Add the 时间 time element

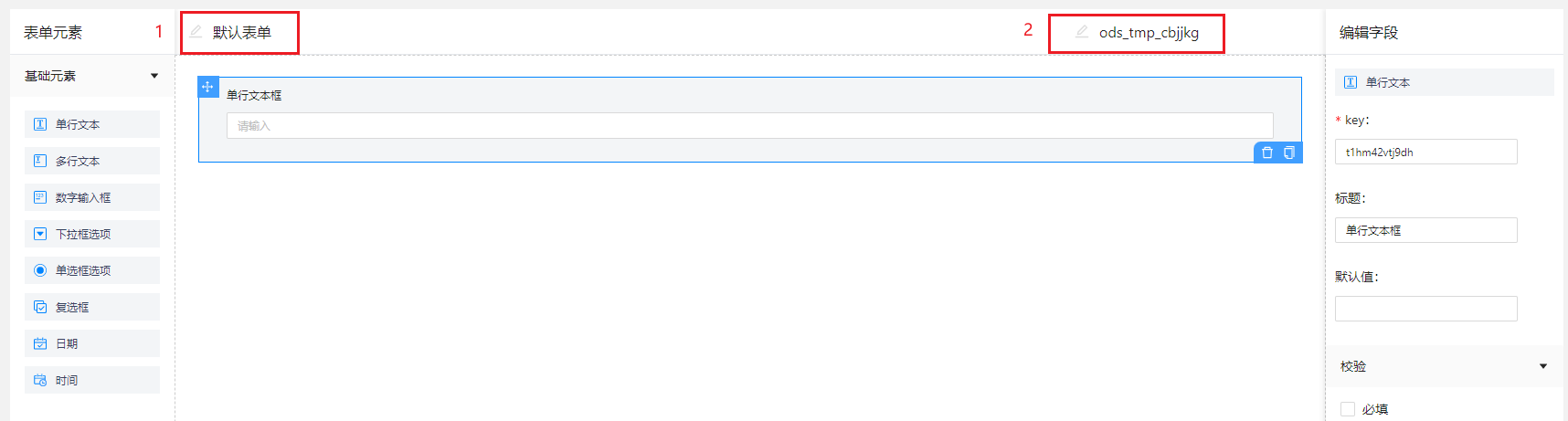tap(91, 380)
